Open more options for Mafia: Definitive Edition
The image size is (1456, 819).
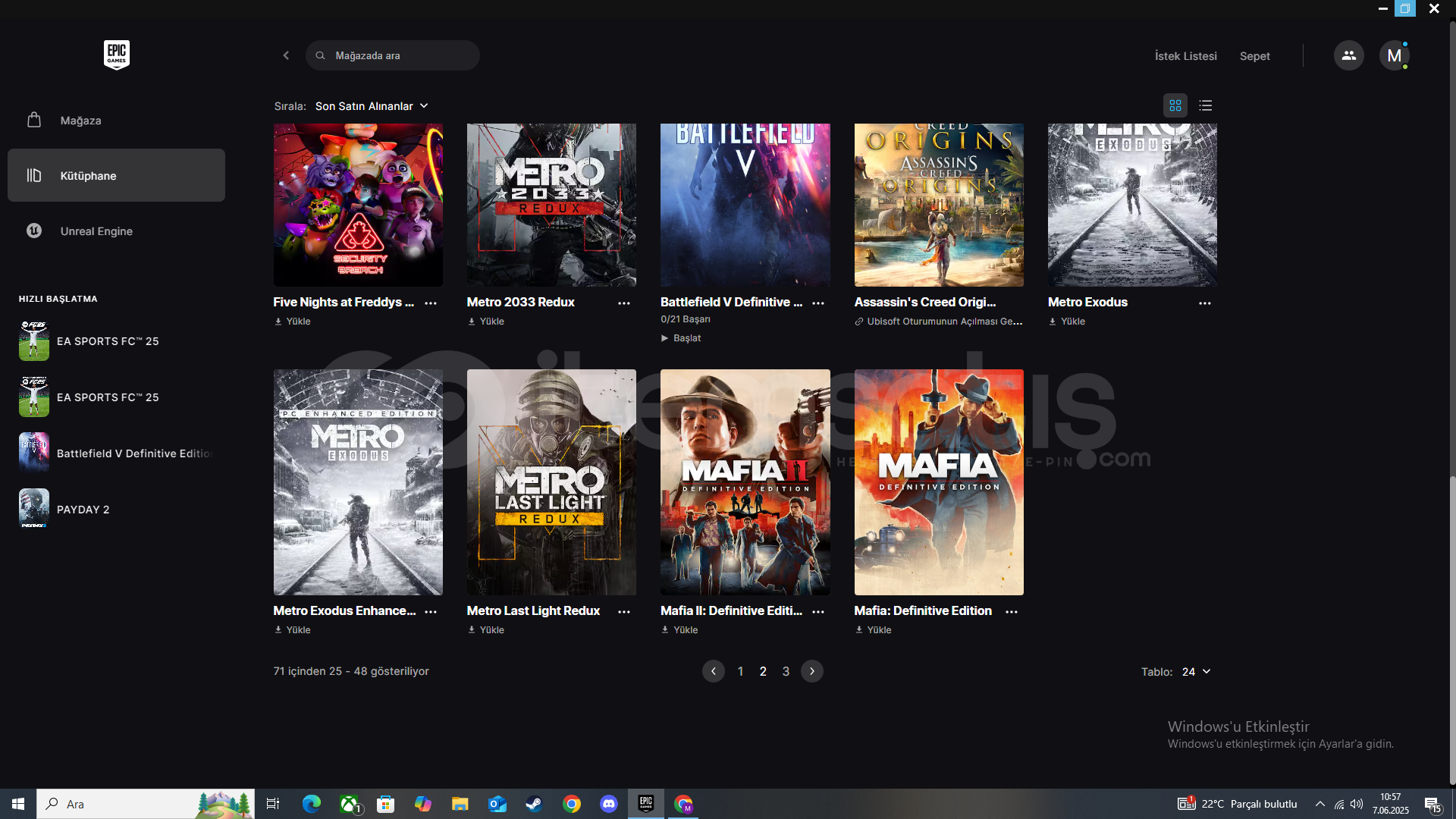pos(1012,611)
